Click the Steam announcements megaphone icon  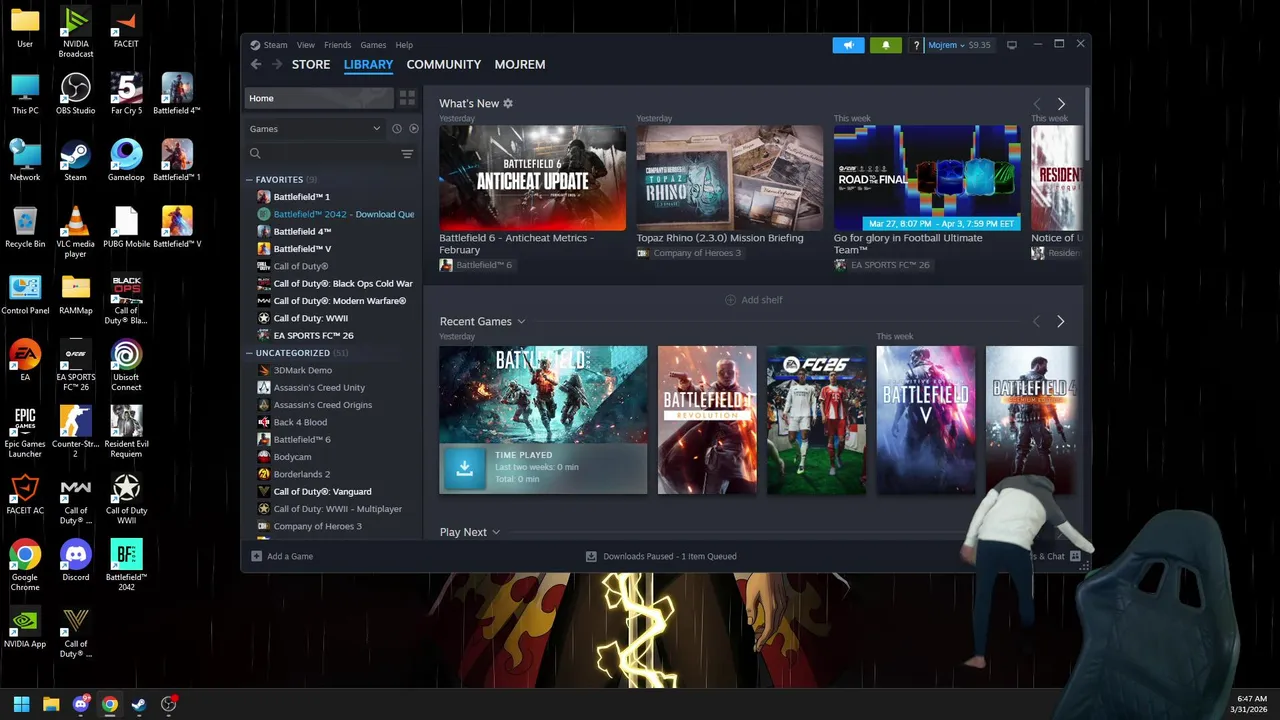pyautogui.click(x=848, y=45)
